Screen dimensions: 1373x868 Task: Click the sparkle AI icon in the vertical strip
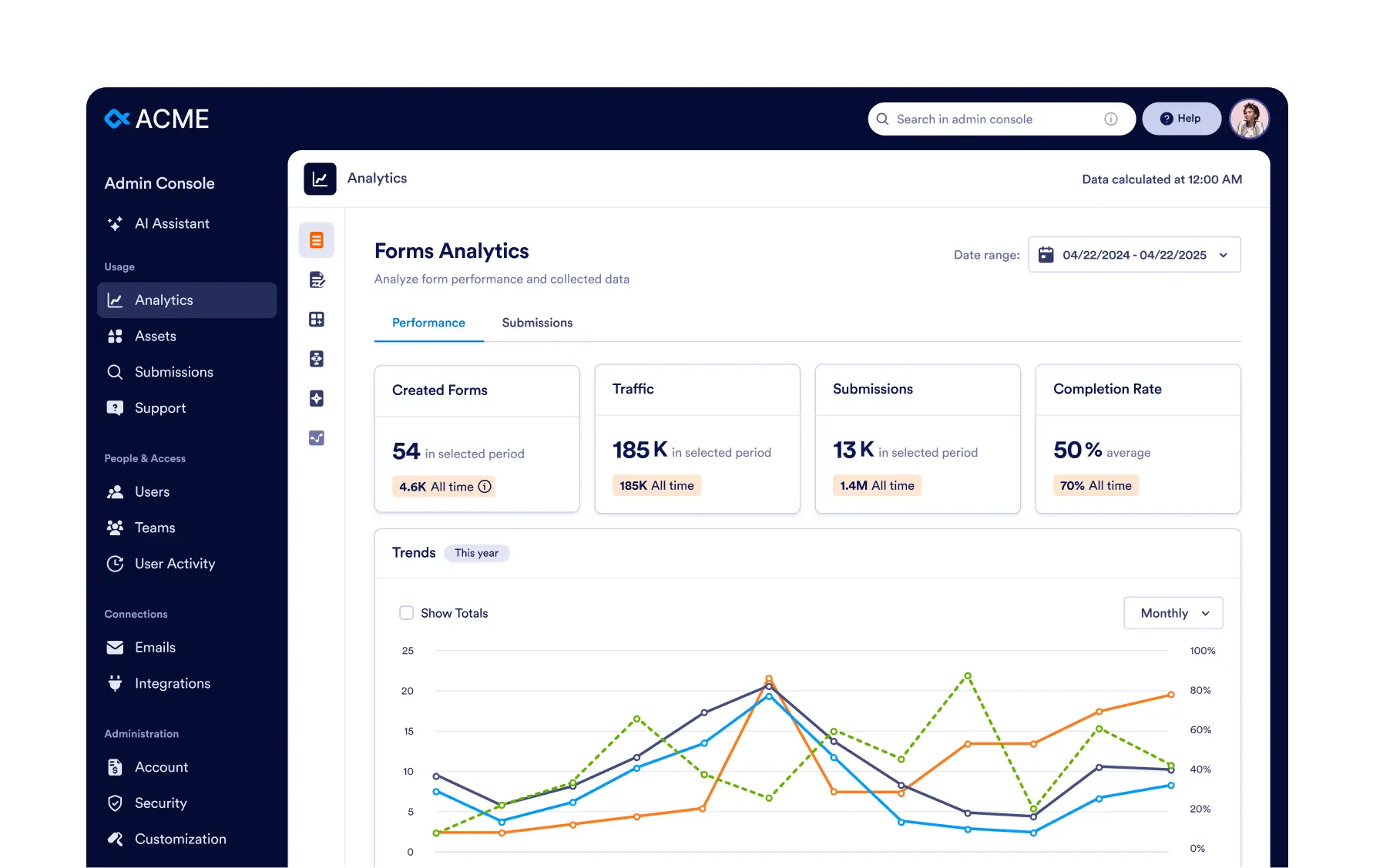tap(317, 398)
